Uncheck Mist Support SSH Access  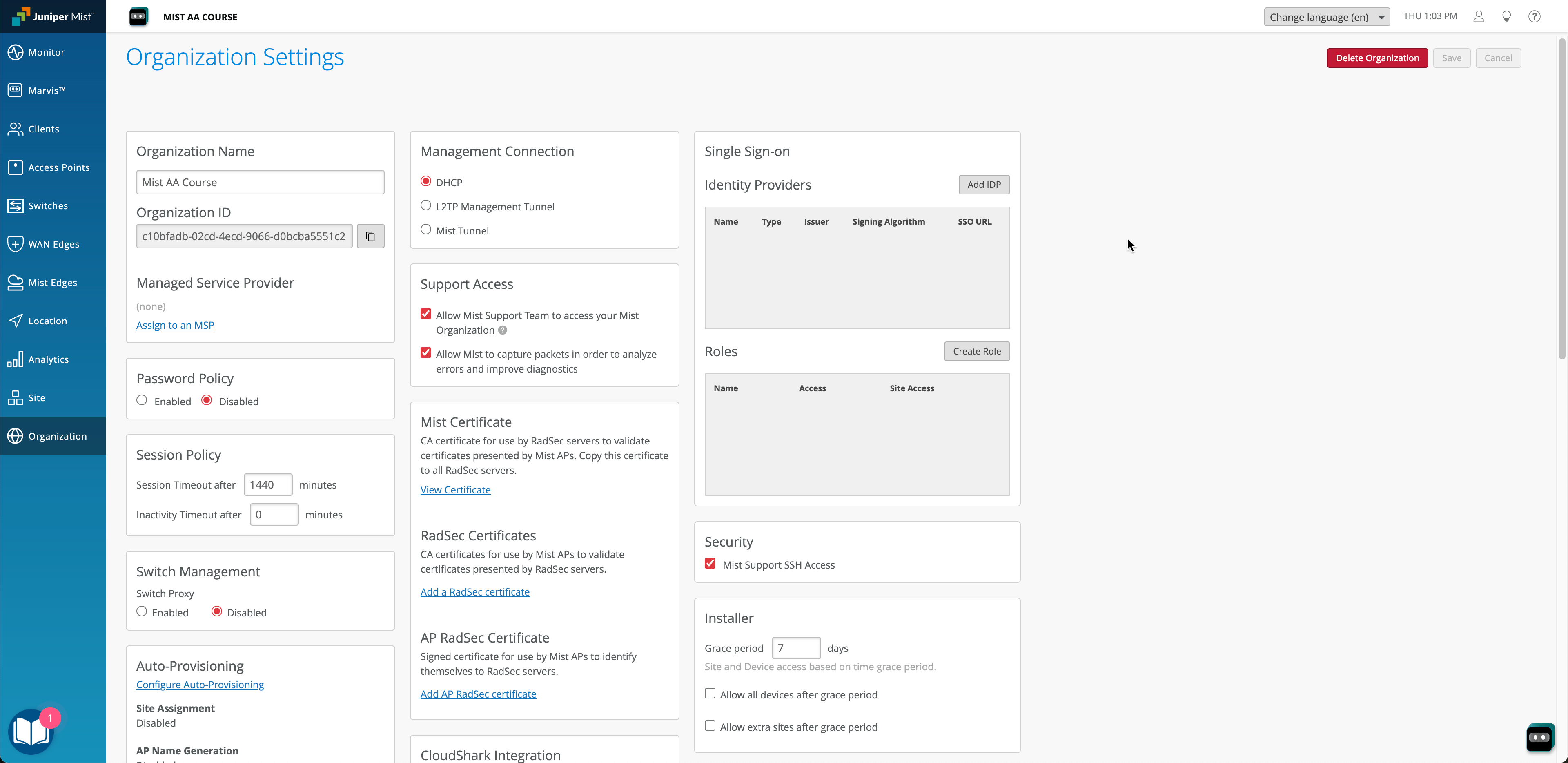pyautogui.click(x=710, y=563)
